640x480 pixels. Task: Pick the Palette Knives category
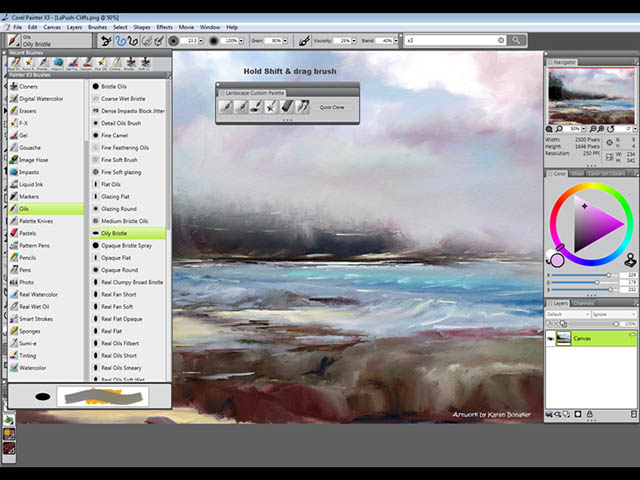click(x=45, y=221)
